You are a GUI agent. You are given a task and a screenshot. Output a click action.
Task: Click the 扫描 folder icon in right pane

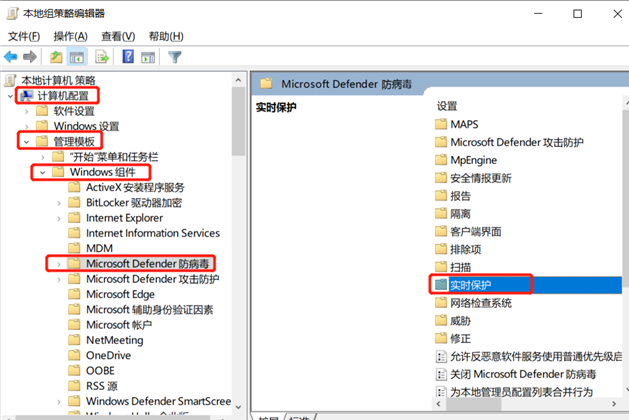pyautogui.click(x=441, y=267)
